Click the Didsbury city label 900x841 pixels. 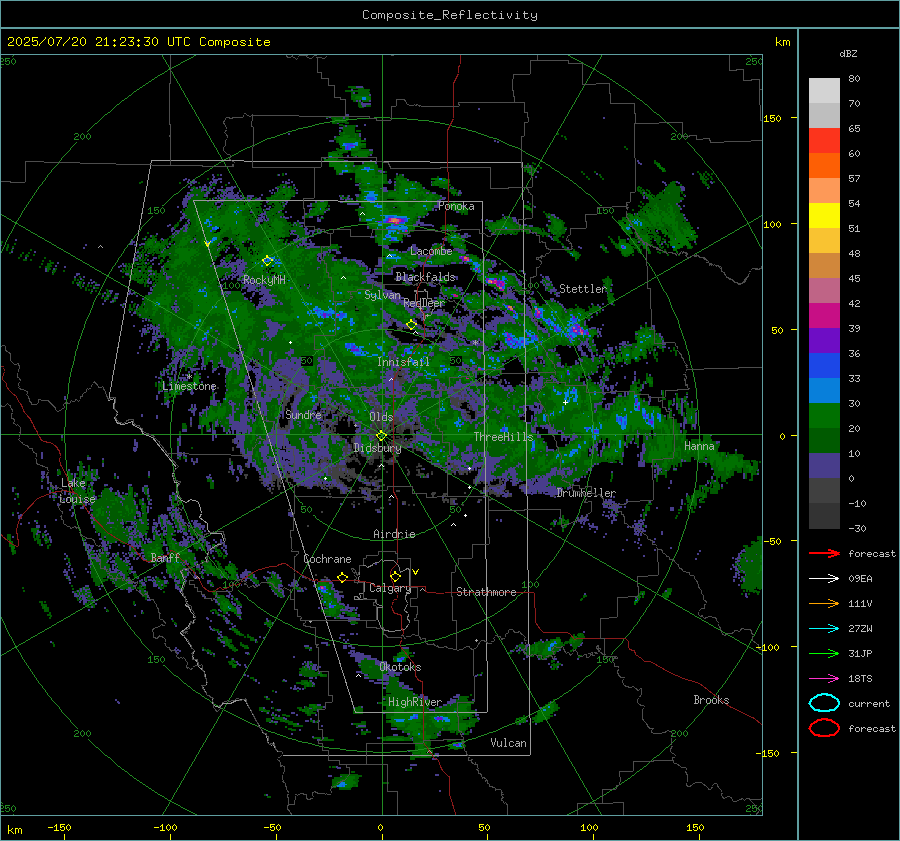[377, 448]
